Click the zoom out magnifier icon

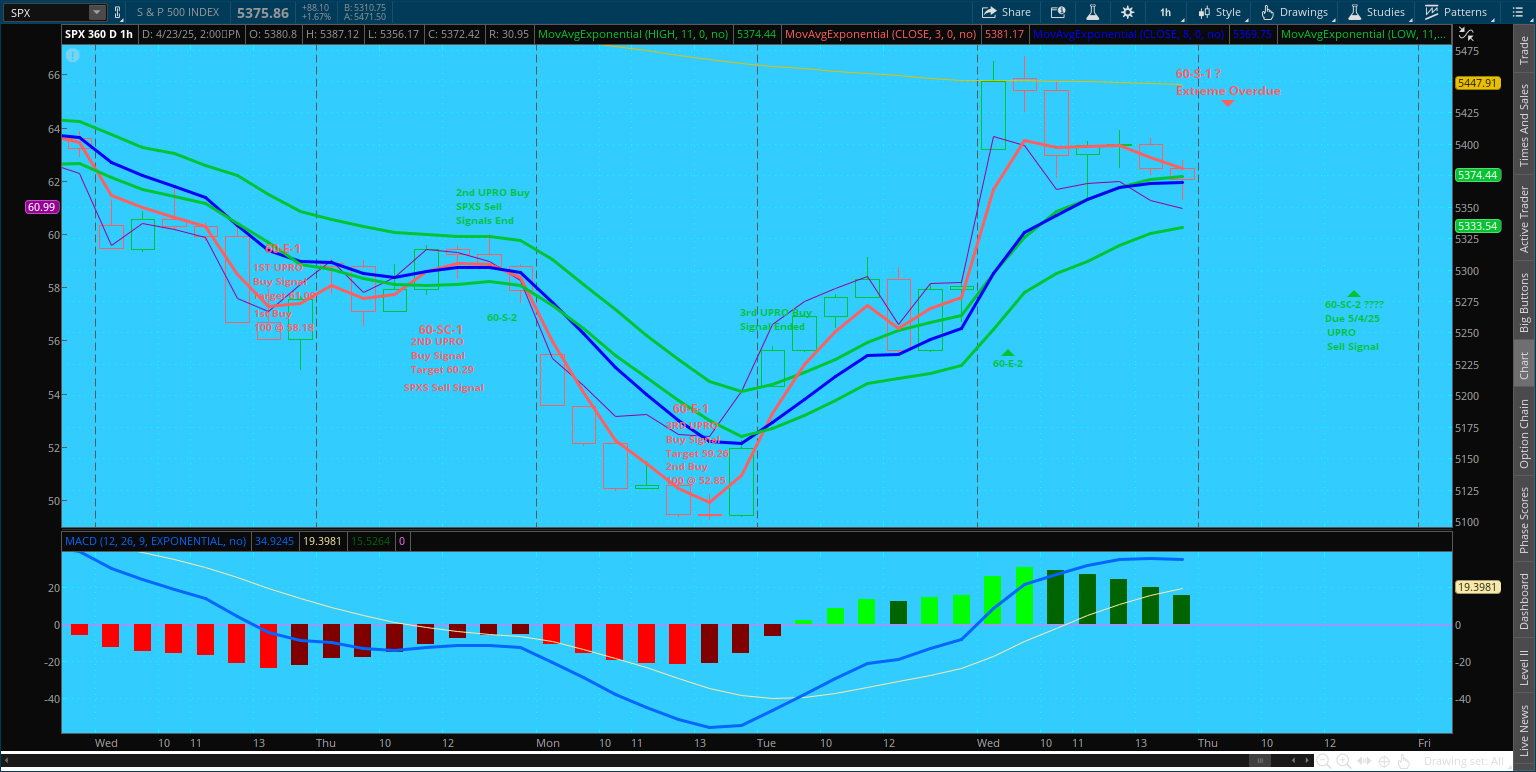coord(1323,762)
